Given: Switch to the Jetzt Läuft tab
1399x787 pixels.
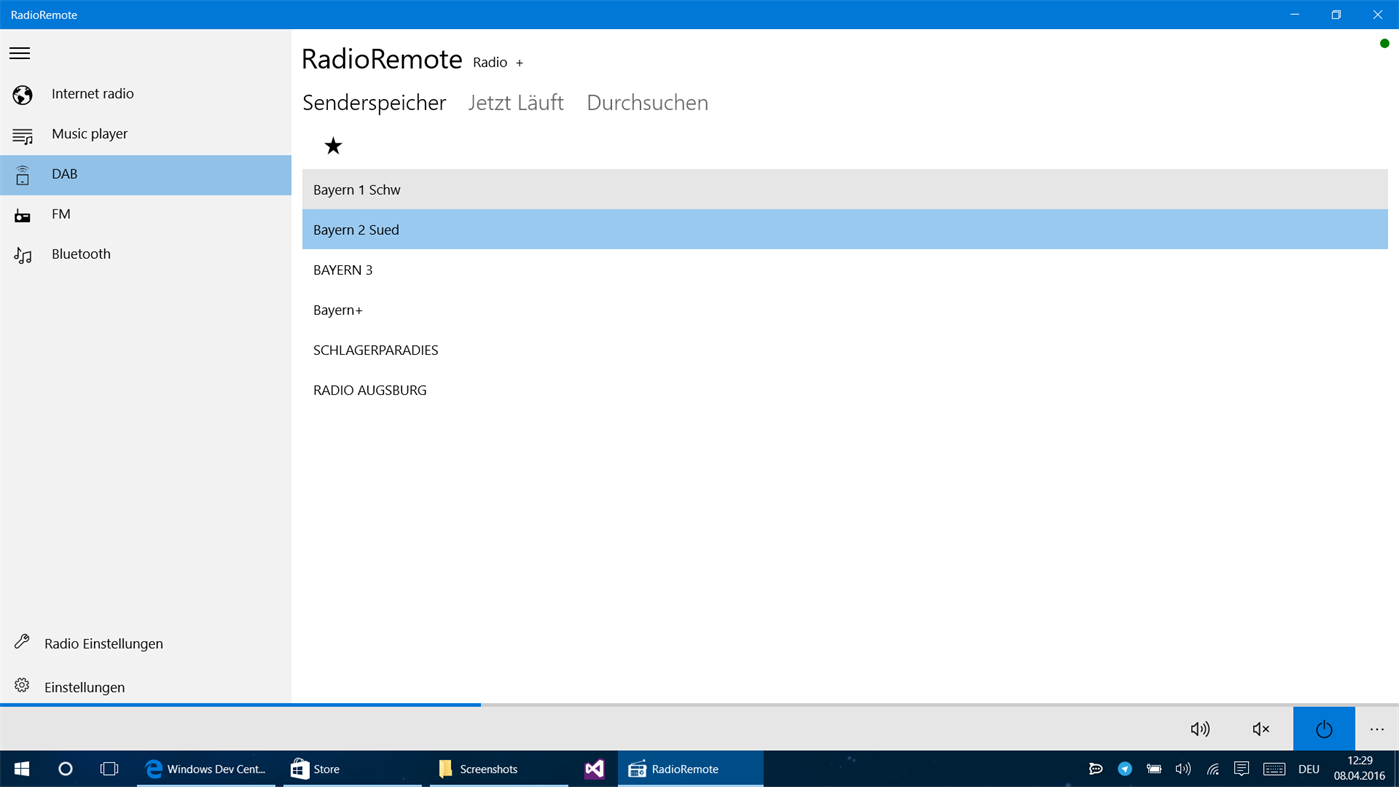Looking at the screenshot, I should pyautogui.click(x=515, y=101).
